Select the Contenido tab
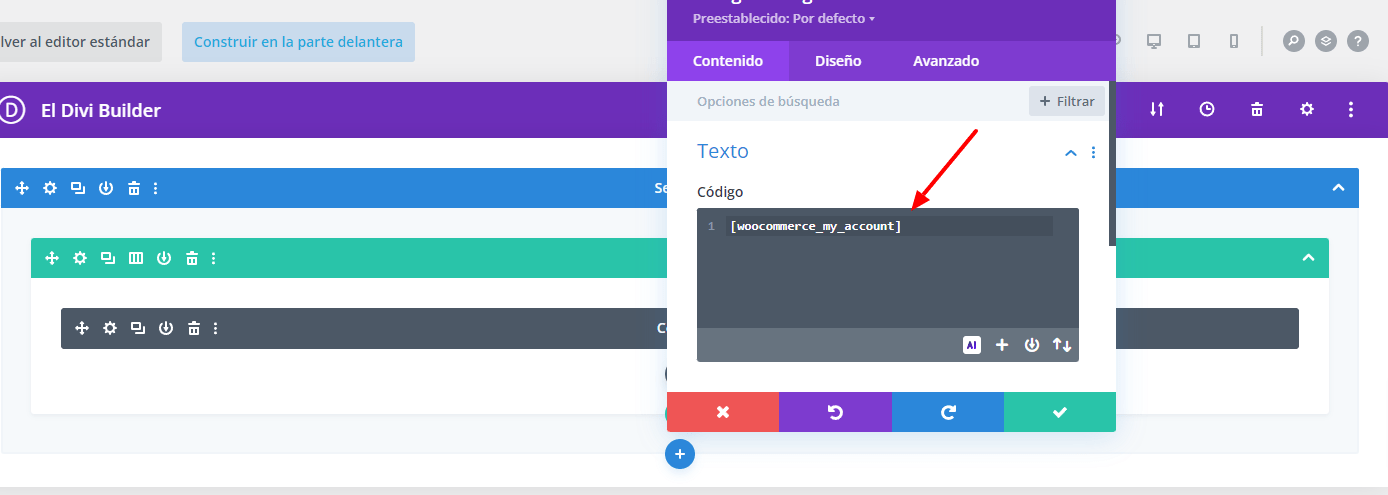This screenshot has width=1388, height=495. click(728, 61)
